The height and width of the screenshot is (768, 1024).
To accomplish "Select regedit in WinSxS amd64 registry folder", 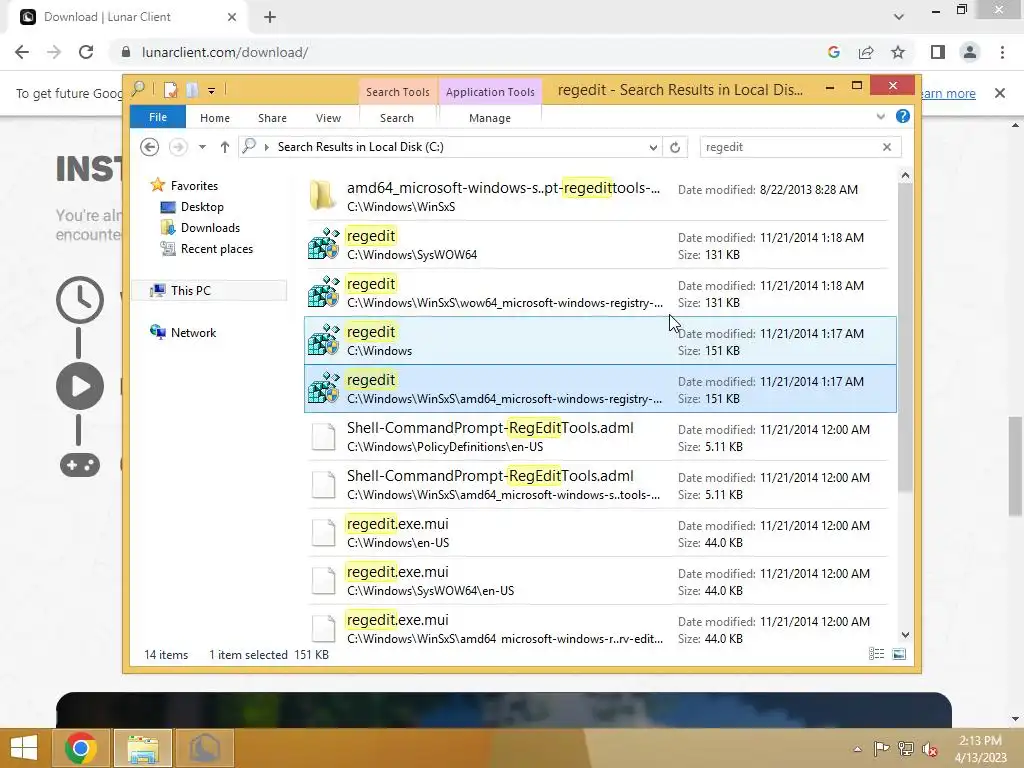I will click(600, 389).
